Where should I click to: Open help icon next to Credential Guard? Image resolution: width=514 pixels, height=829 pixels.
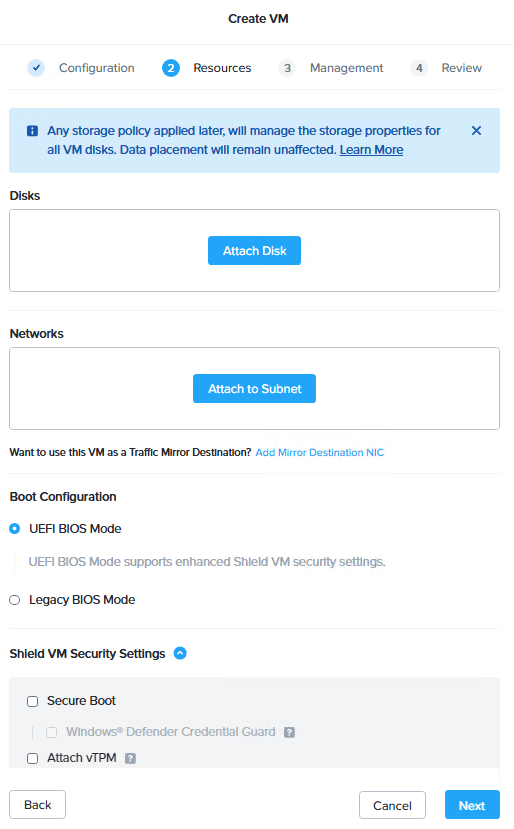coord(289,732)
